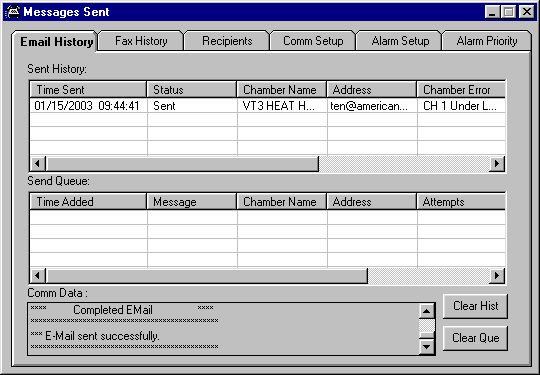Select the Alarm Priority tab
Screen dimensions: 540x375
coord(487,41)
